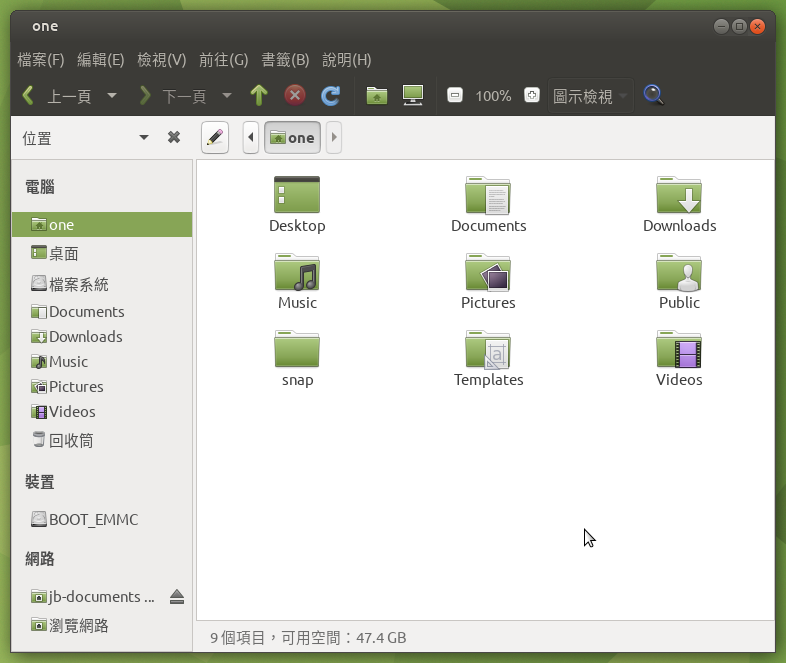Open the 檢視(V) menu
Screen dimensions: 786x663
pyautogui.click(x=161, y=60)
